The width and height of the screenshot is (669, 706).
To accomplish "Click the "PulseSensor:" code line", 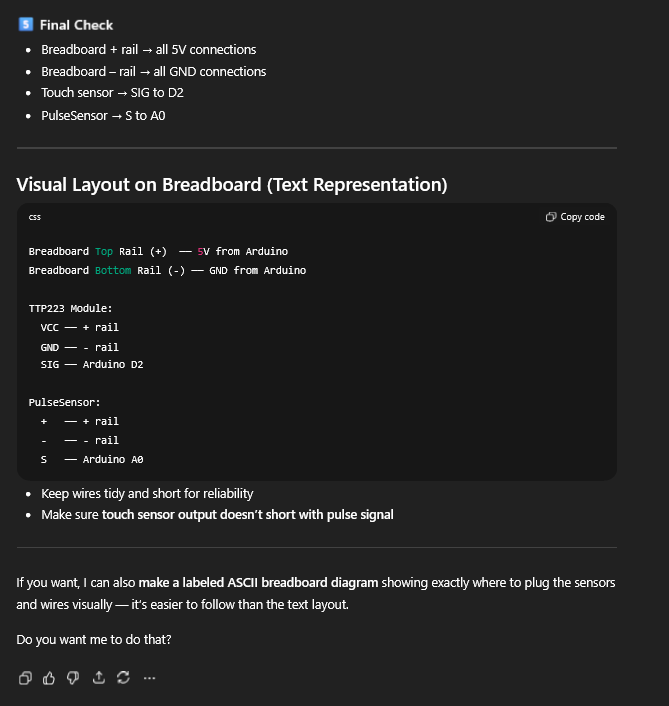I will (65, 402).
